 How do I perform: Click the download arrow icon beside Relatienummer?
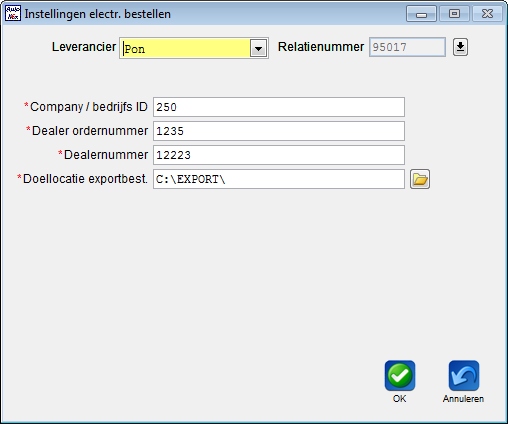(x=460, y=47)
